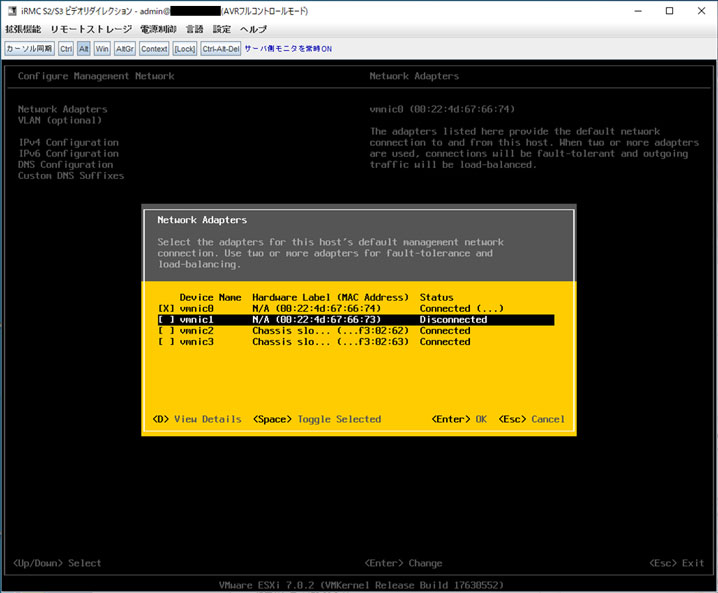
Task: Toggle the vmnic3 checkbox
Action: [x=166, y=342]
